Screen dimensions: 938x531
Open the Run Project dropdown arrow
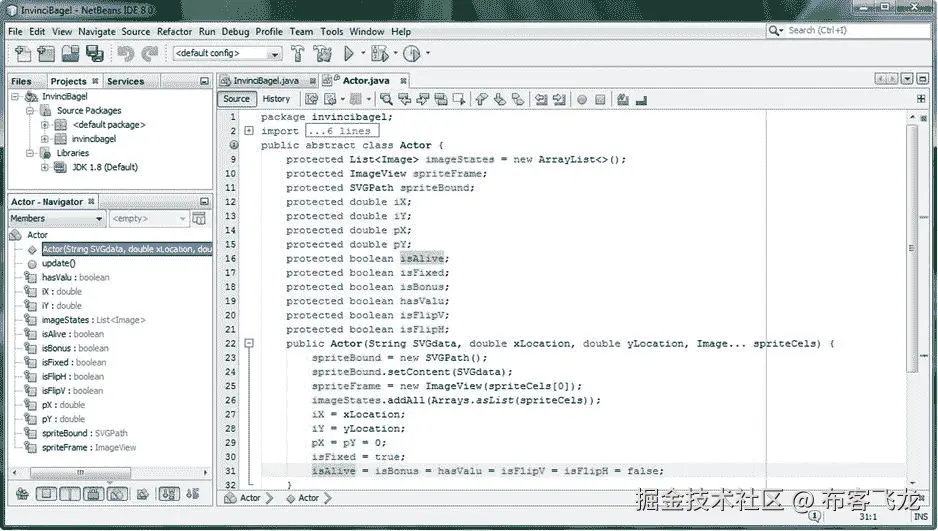363,53
